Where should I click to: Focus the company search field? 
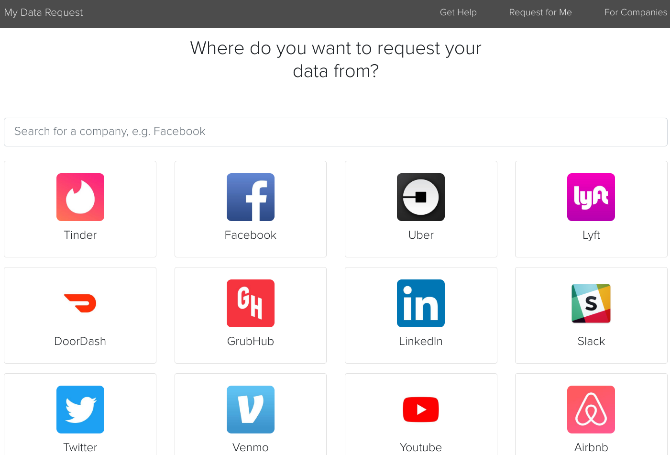(x=335, y=132)
